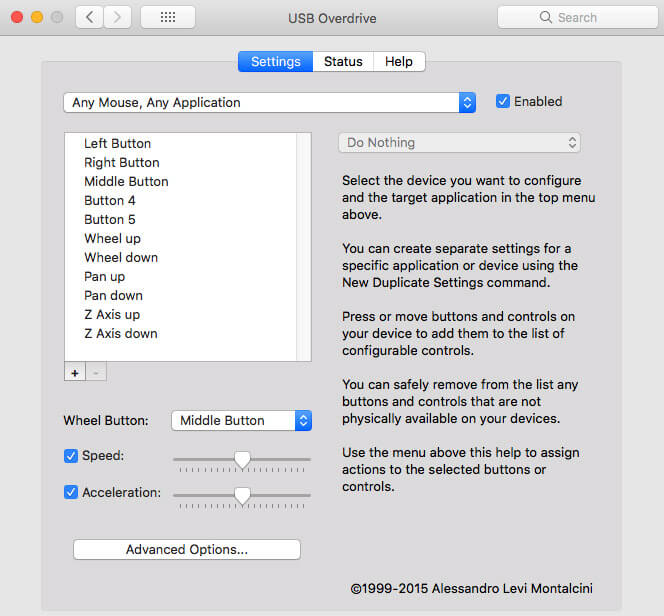The height and width of the screenshot is (616, 664).
Task: Switch to the Help tab
Action: click(399, 62)
